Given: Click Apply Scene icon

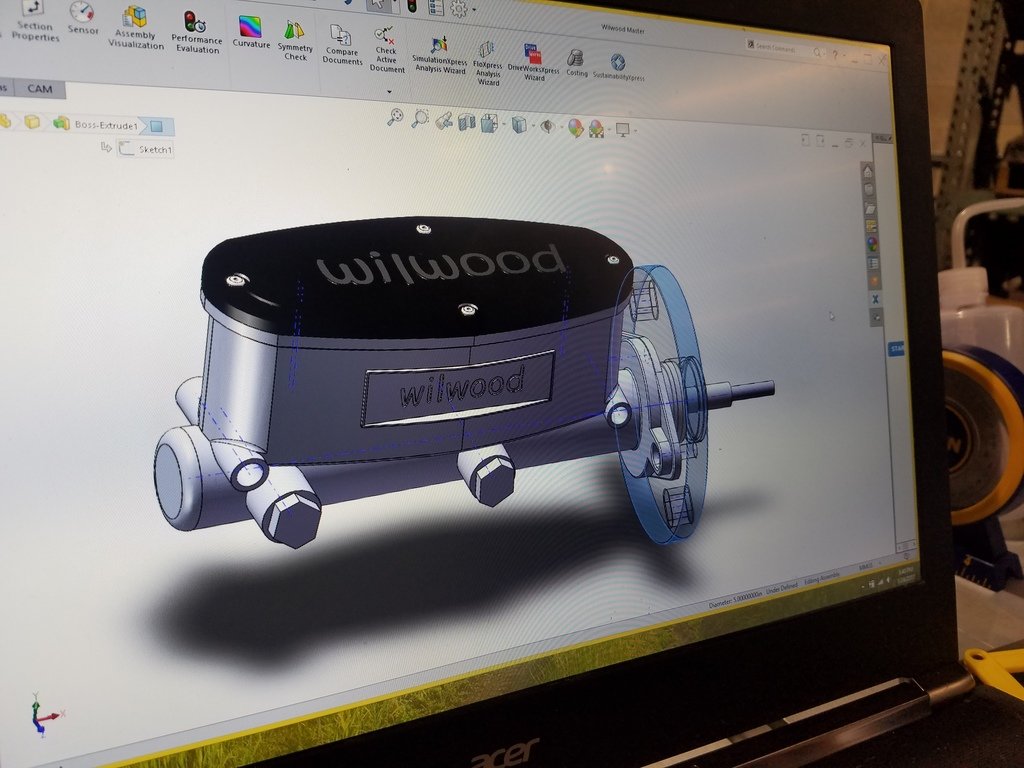Looking at the screenshot, I should click(x=596, y=129).
